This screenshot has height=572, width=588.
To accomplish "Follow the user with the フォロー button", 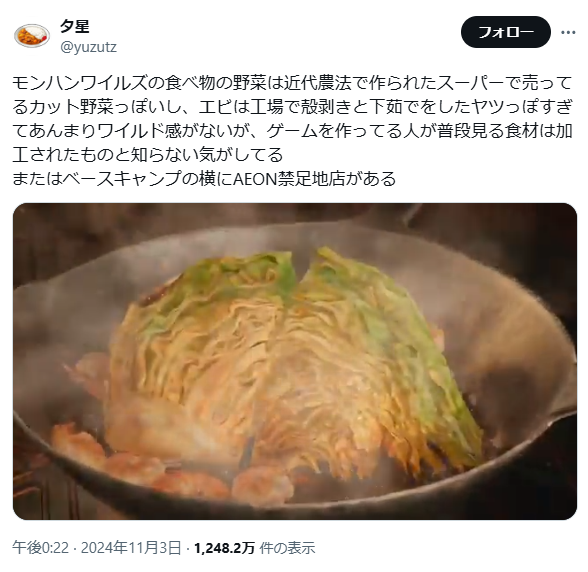I will [506, 32].
